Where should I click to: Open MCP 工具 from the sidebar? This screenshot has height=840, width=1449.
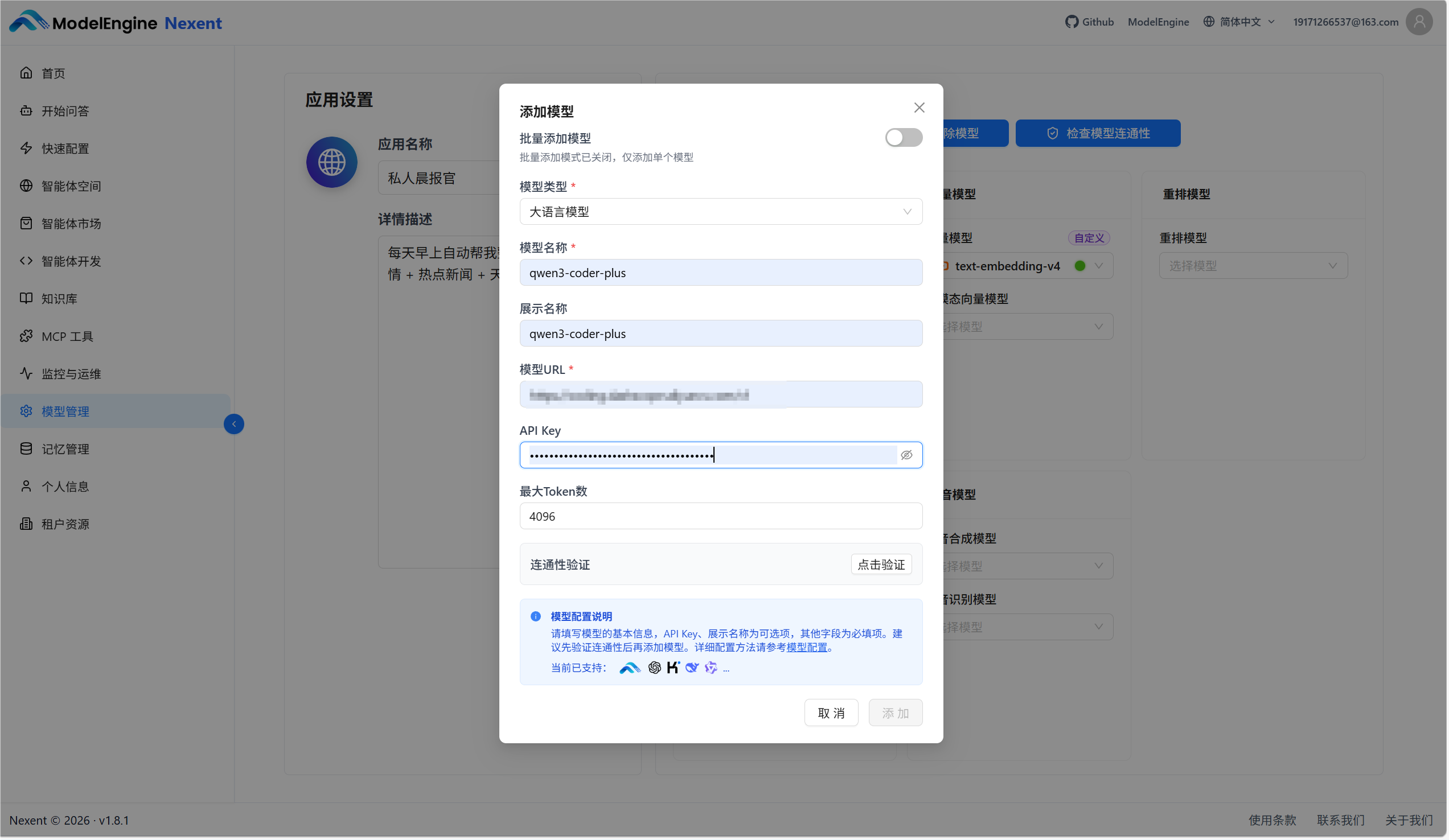pos(67,336)
